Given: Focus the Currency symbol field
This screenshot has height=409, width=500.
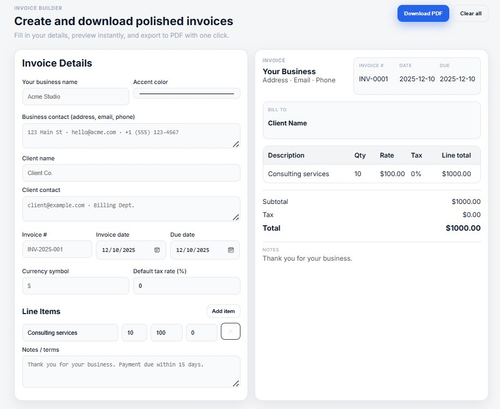Looking at the screenshot, I should (76, 286).
